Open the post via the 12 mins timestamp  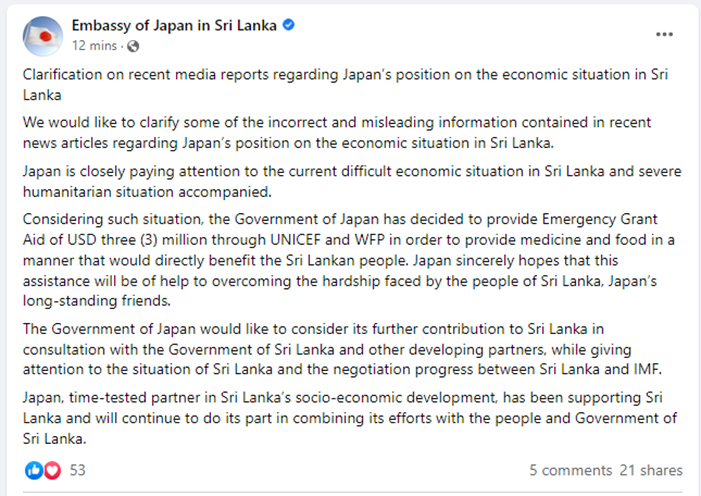(x=94, y=46)
